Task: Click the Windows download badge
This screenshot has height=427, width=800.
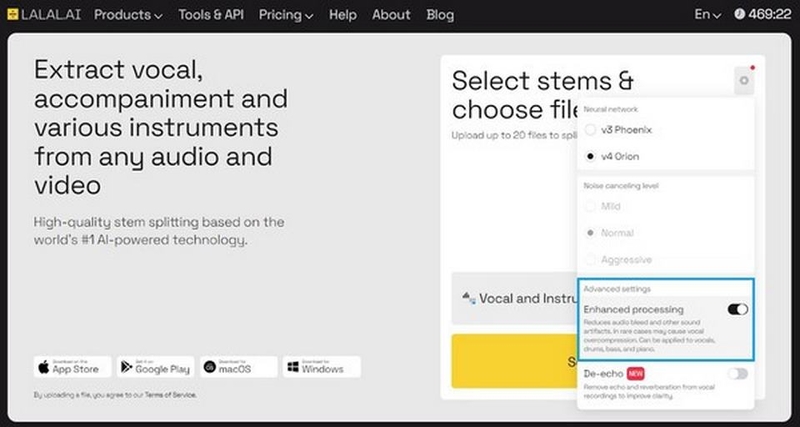Action: point(322,367)
